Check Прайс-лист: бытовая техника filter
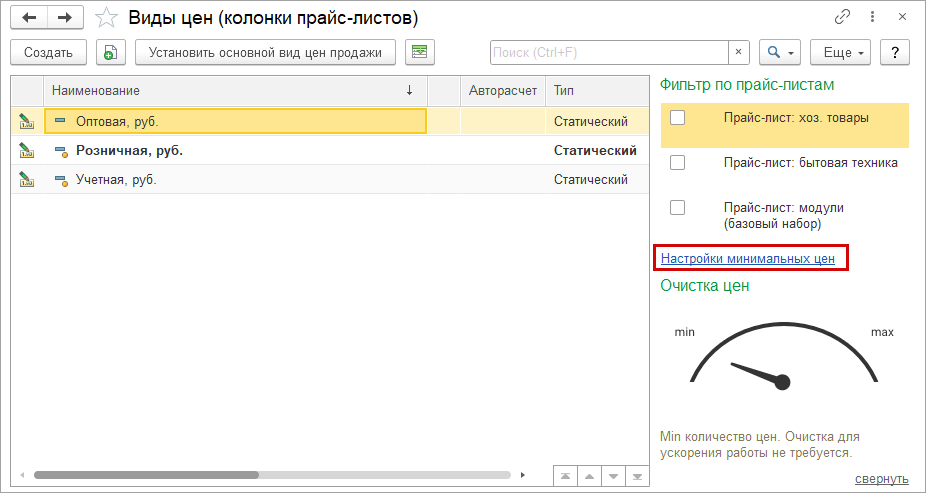The width and height of the screenshot is (926, 493). tap(678, 163)
